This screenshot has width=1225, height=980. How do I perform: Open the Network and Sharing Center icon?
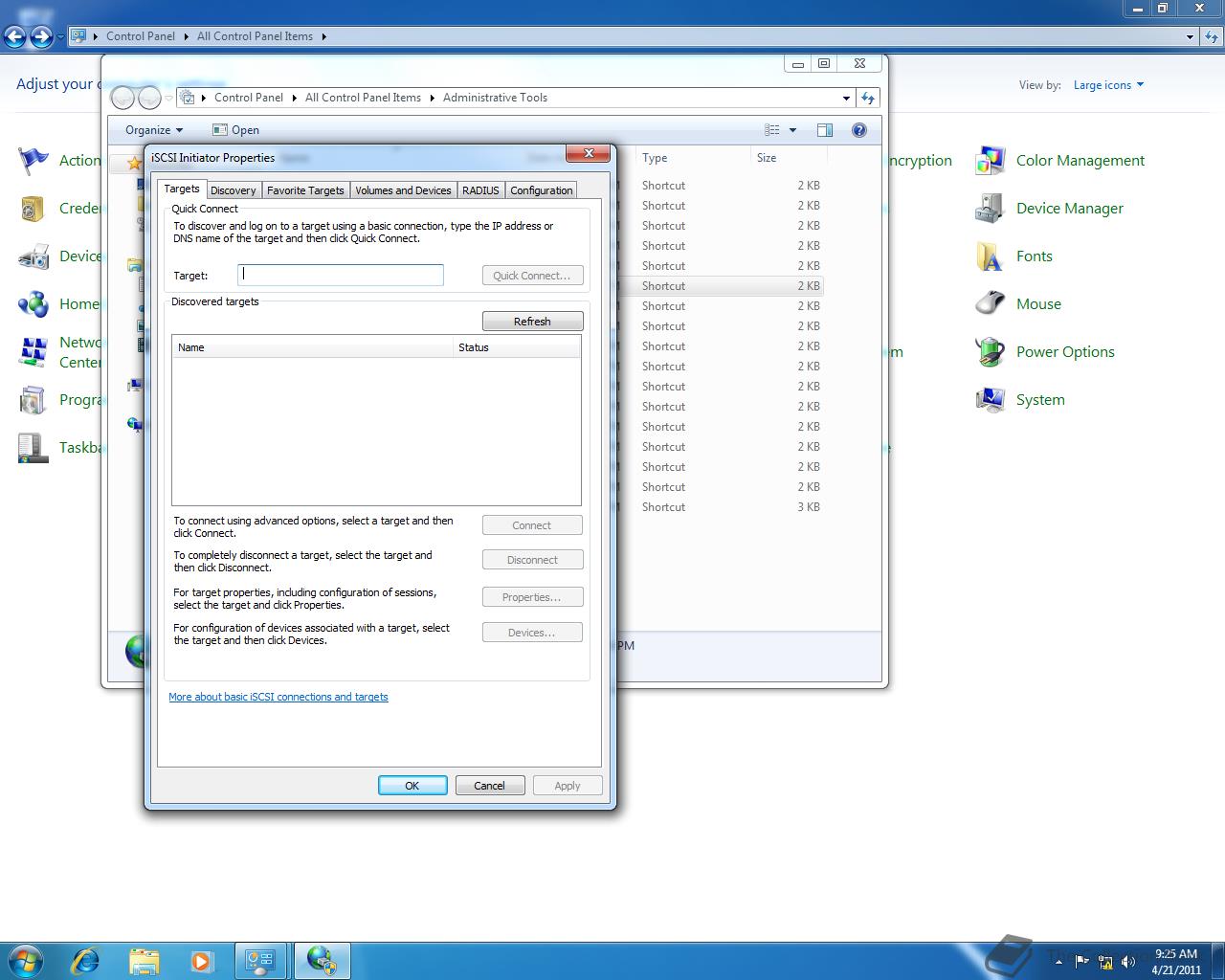click(x=33, y=352)
